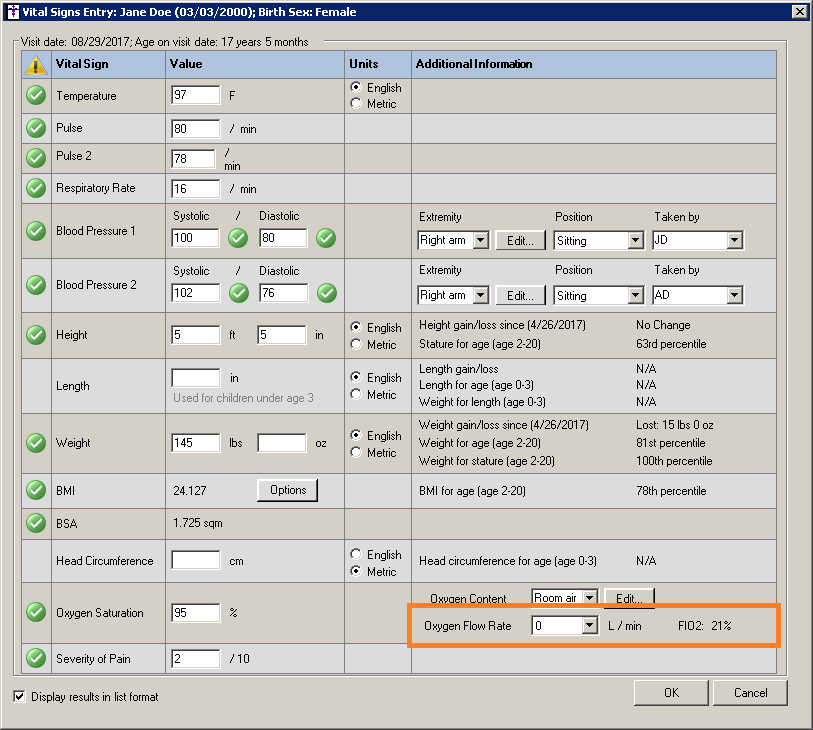Select Metric units for Temperature
Viewport: 813px width, 730px height.
[x=356, y=104]
